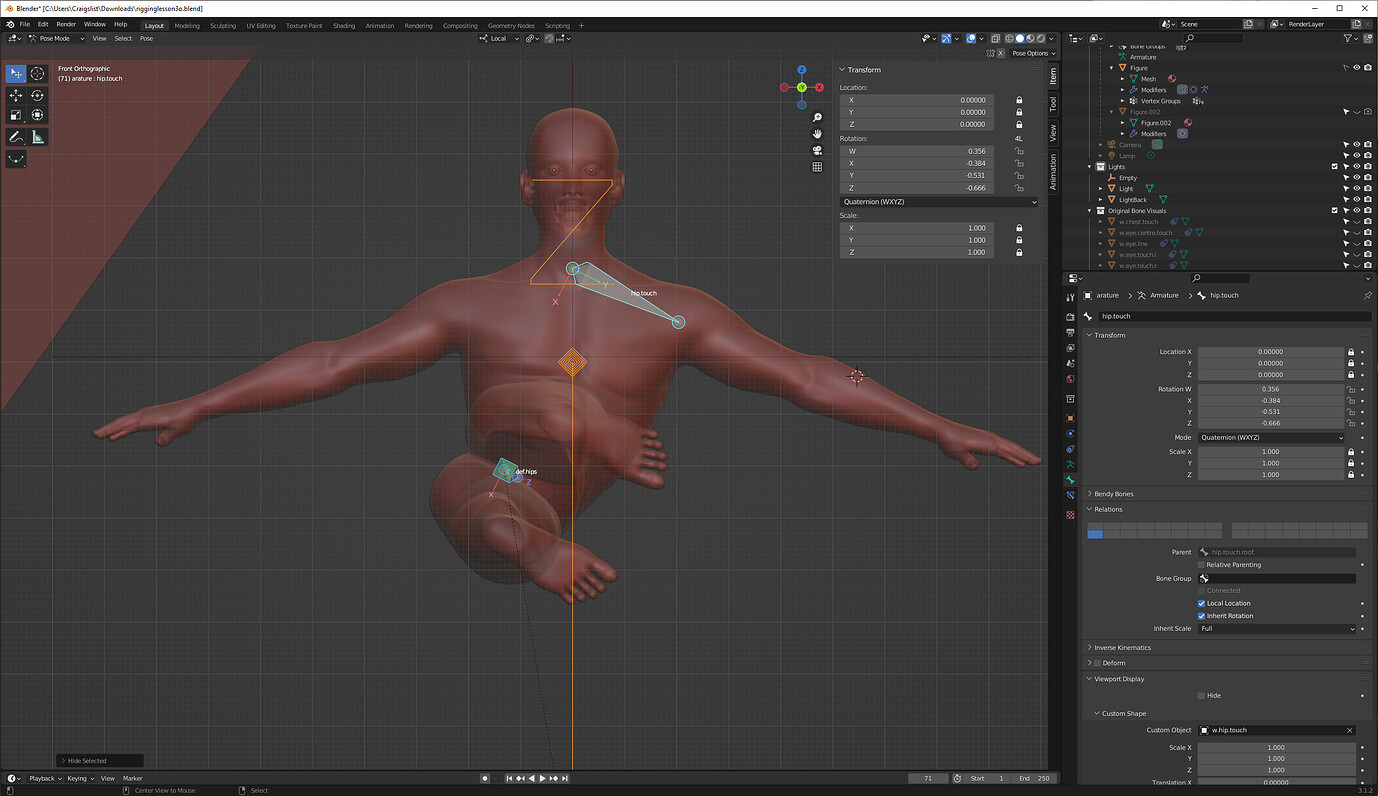Switch to the Sculpting workspace tab
The image size is (1378, 796).
pos(223,26)
